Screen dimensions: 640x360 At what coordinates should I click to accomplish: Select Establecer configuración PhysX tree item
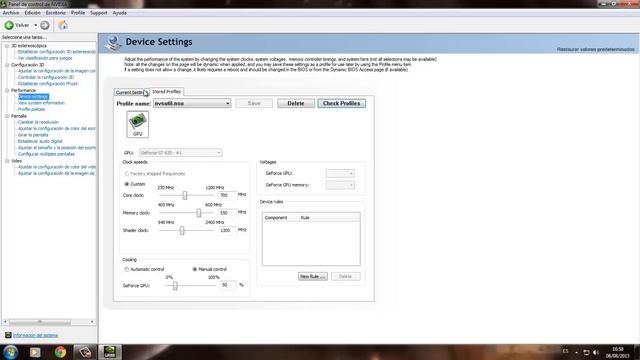click(x=48, y=84)
